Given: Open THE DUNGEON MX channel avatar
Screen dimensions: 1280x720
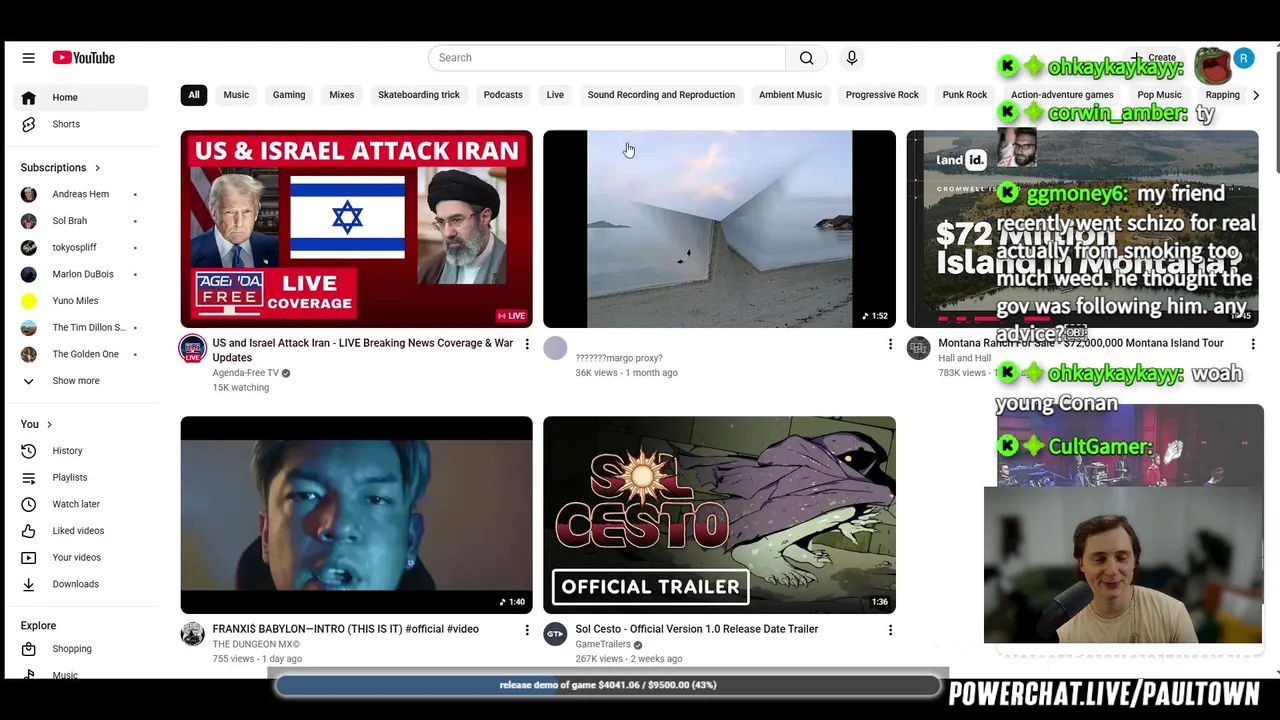Looking at the screenshot, I should pyautogui.click(x=192, y=634).
